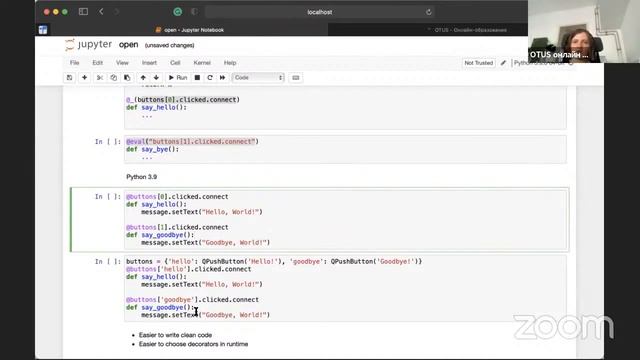Click the localhost address bar

pos(320,12)
